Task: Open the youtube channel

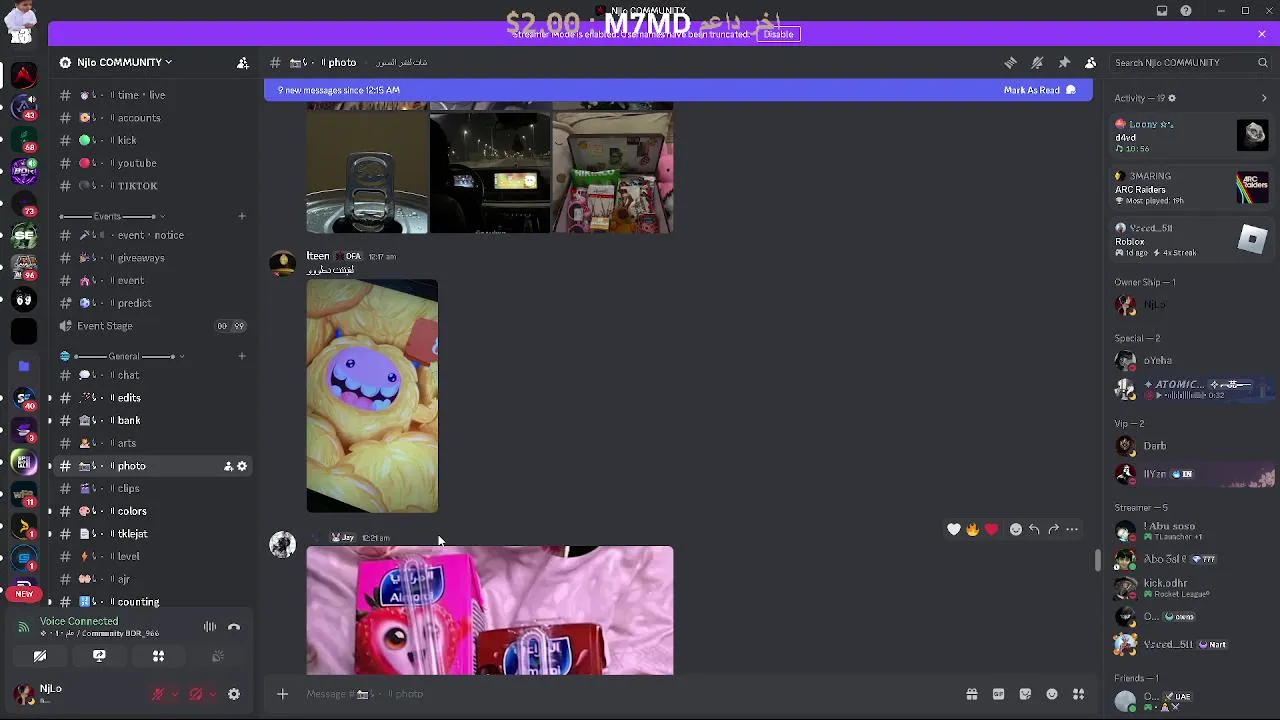Action: point(152,163)
